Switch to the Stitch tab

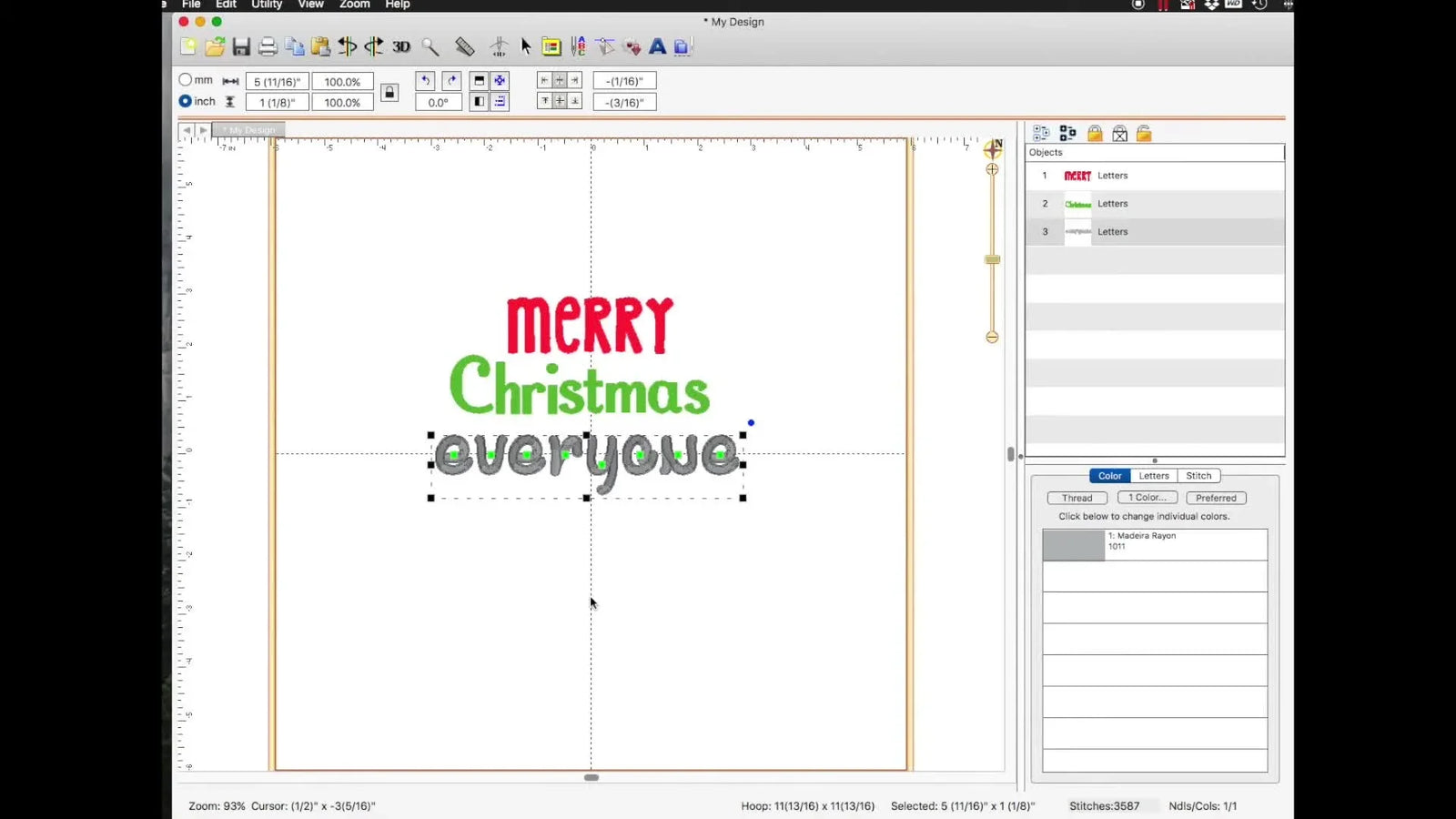(x=1198, y=476)
